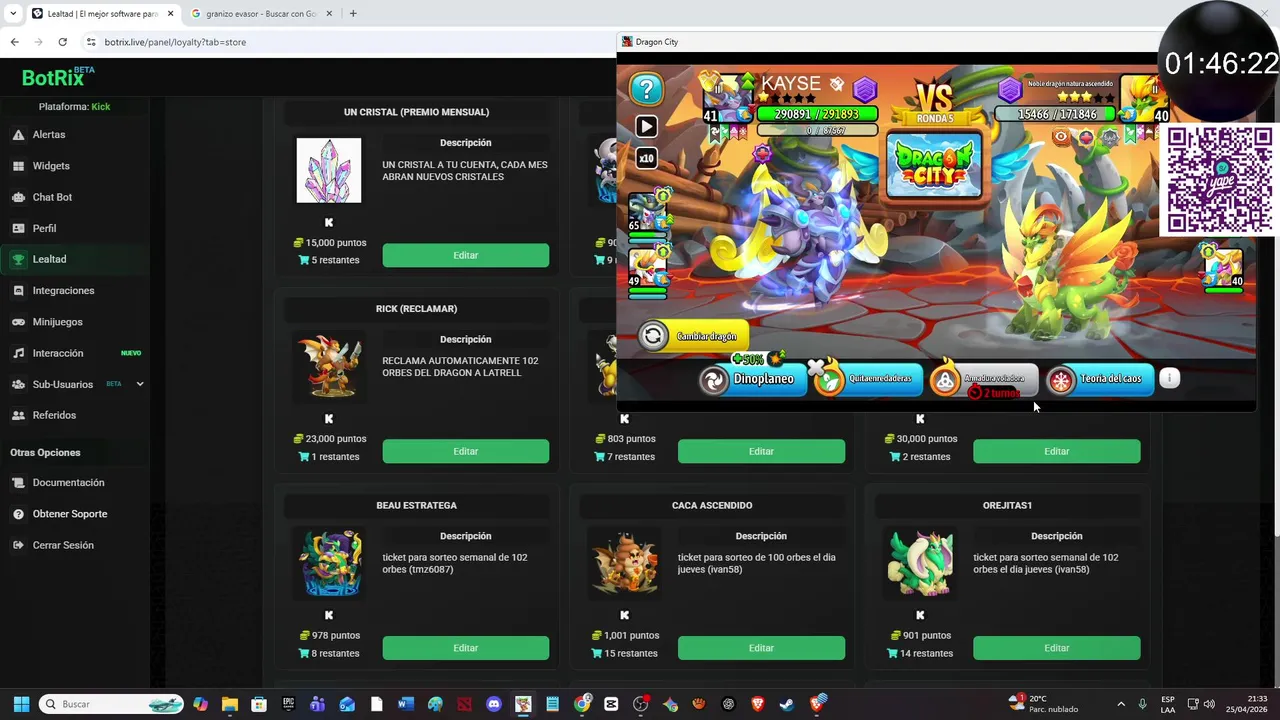Click the BEAU ESTRATEGA dragon image
1280x720 pixels.
click(329, 564)
